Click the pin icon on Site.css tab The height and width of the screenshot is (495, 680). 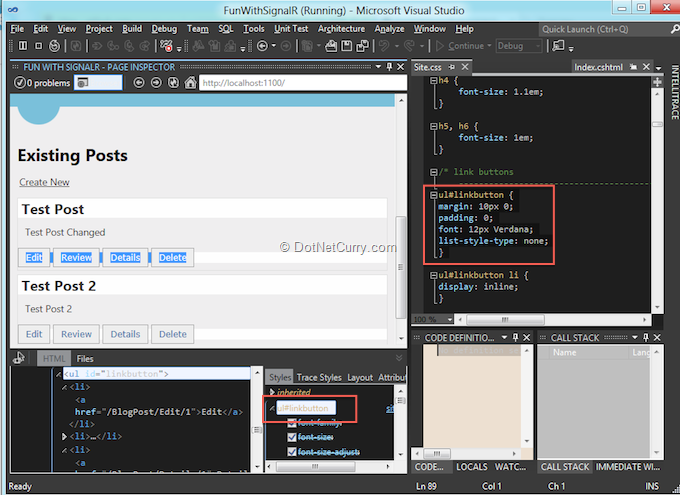[452, 67]
